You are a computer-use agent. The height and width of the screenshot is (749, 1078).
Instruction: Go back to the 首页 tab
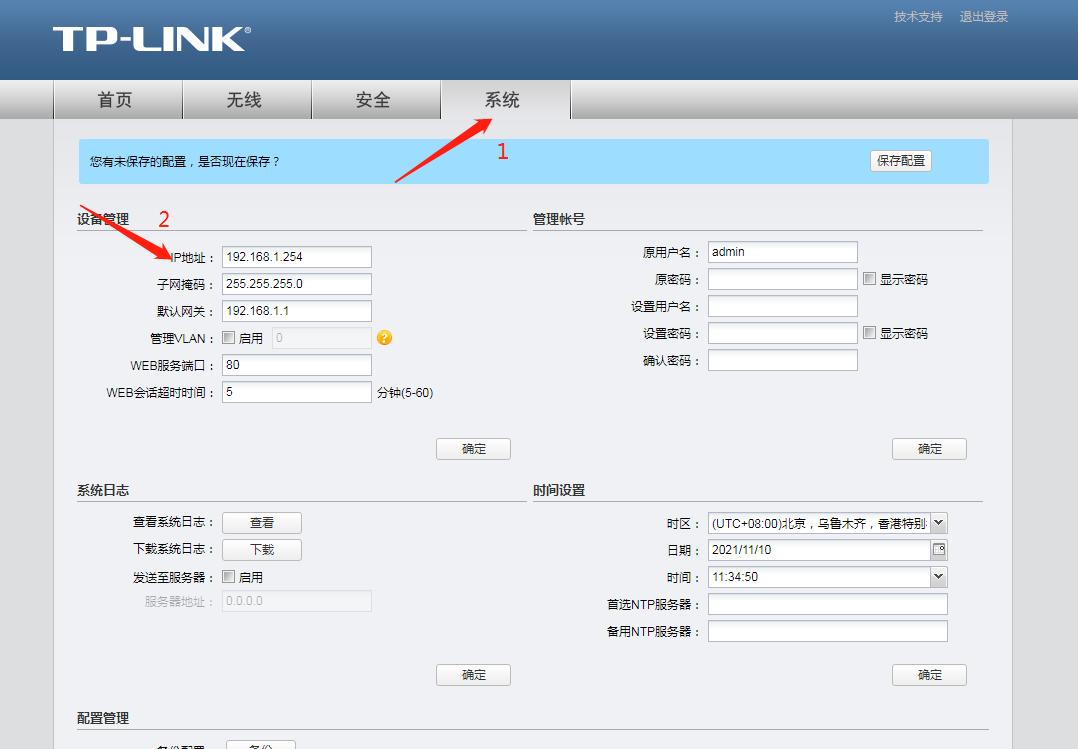[117, 100]
